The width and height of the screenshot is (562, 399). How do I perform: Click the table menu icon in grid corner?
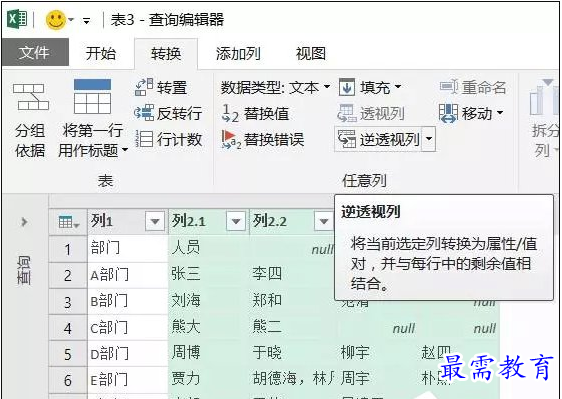pyautogui.click(x=68, y=222)
